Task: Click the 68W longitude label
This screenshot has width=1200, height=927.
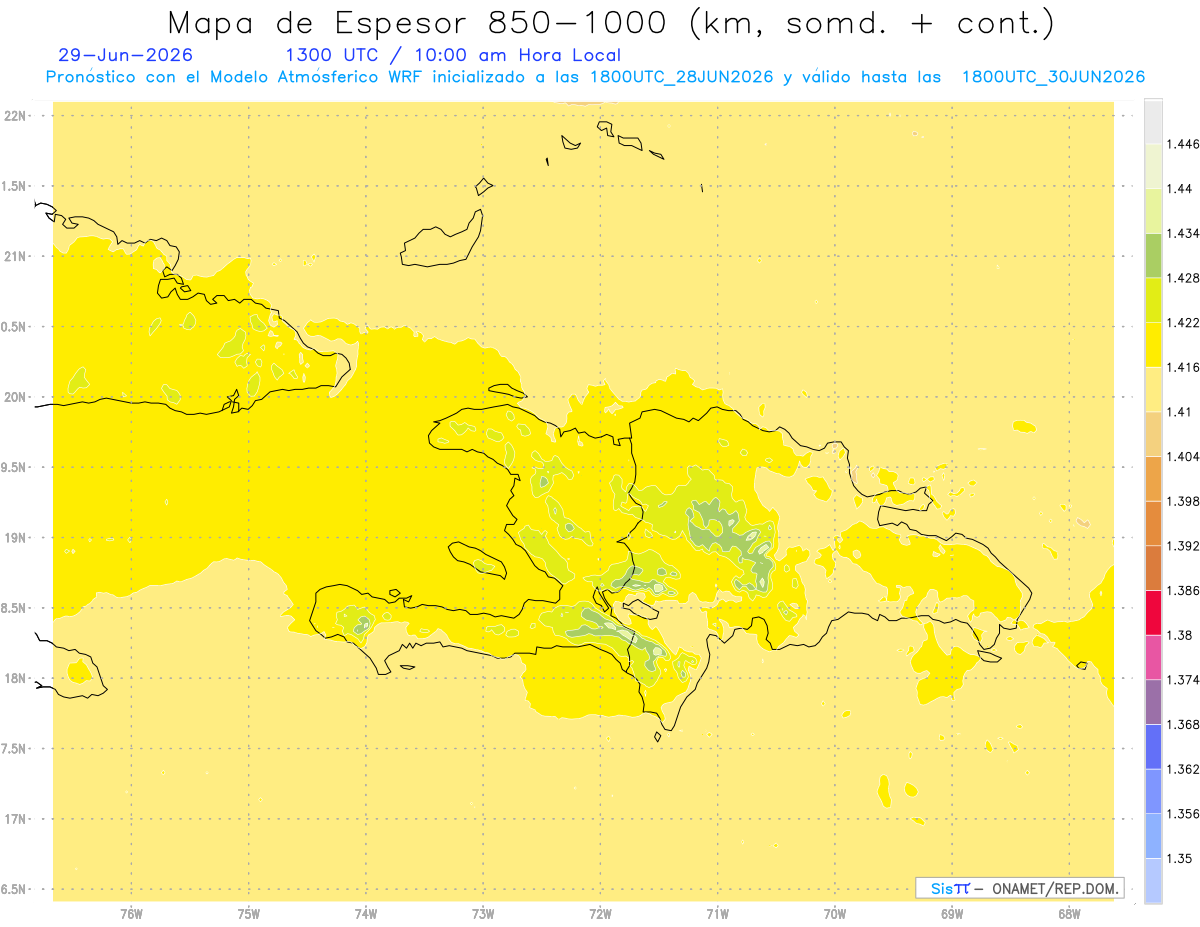Action: click(1069, 914)
